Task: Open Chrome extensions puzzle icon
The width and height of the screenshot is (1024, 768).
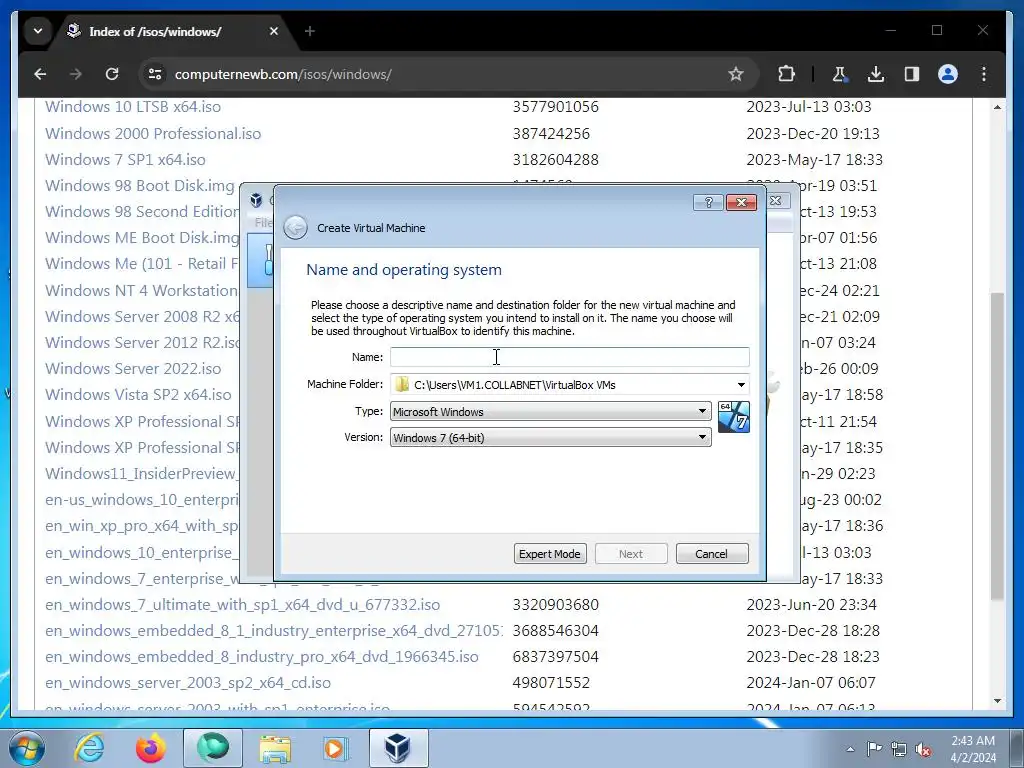Action: pyautogui.click(x=786, y=74)
